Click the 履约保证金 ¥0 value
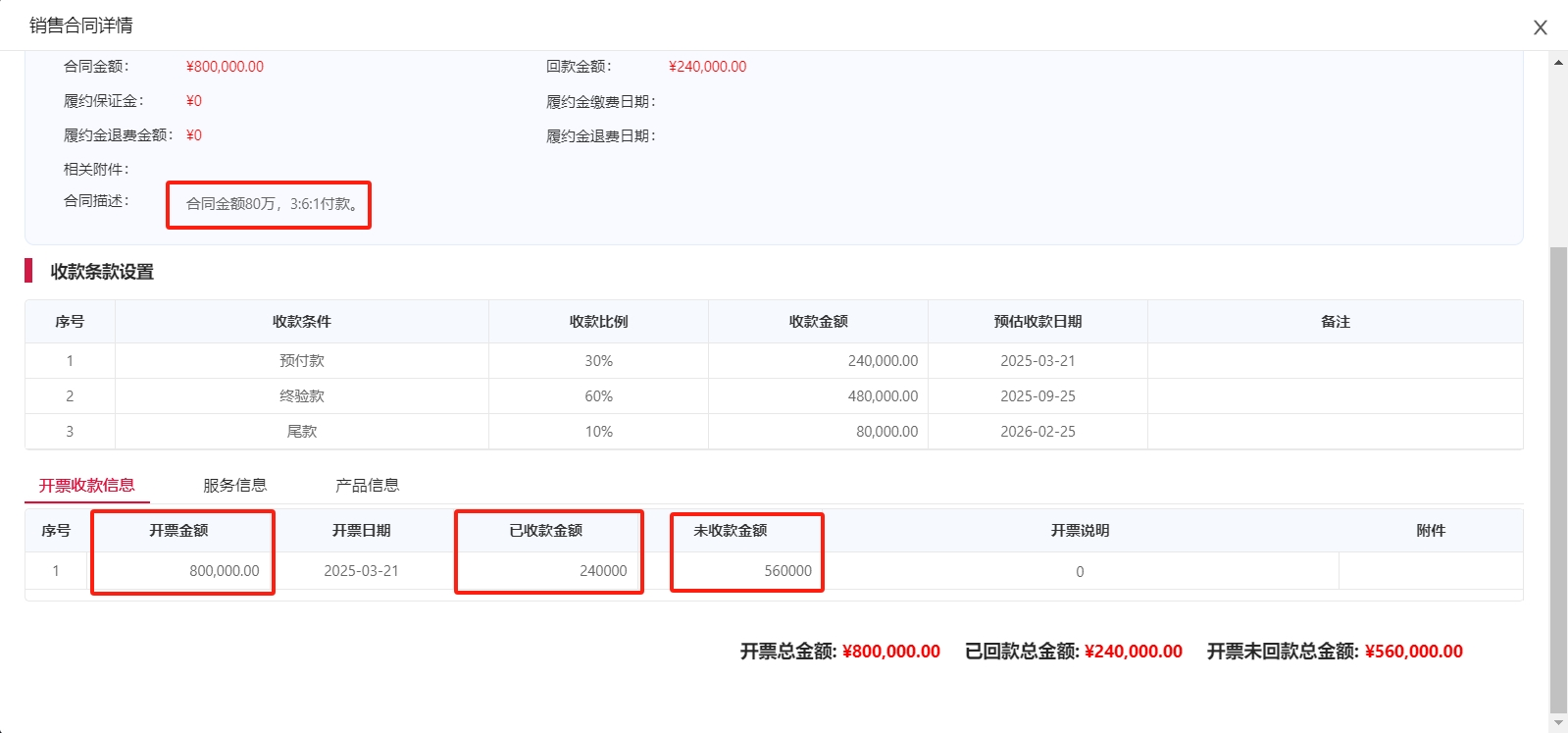The image size is (1568, 733). click(x=193, y=101)
